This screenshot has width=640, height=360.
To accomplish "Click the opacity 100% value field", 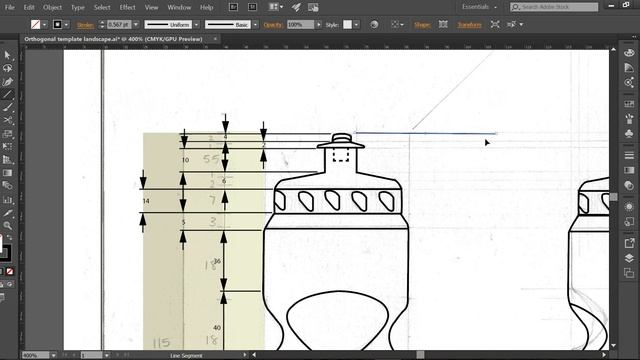I will click(300, 24).
